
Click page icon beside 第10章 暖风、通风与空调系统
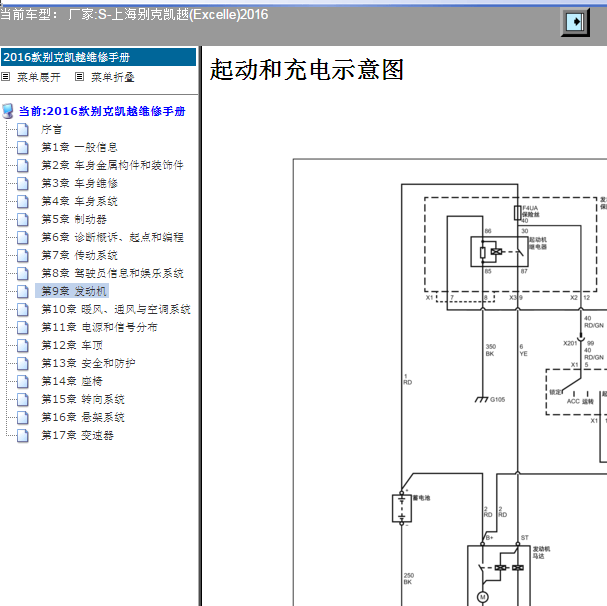(x=23, y=310)
